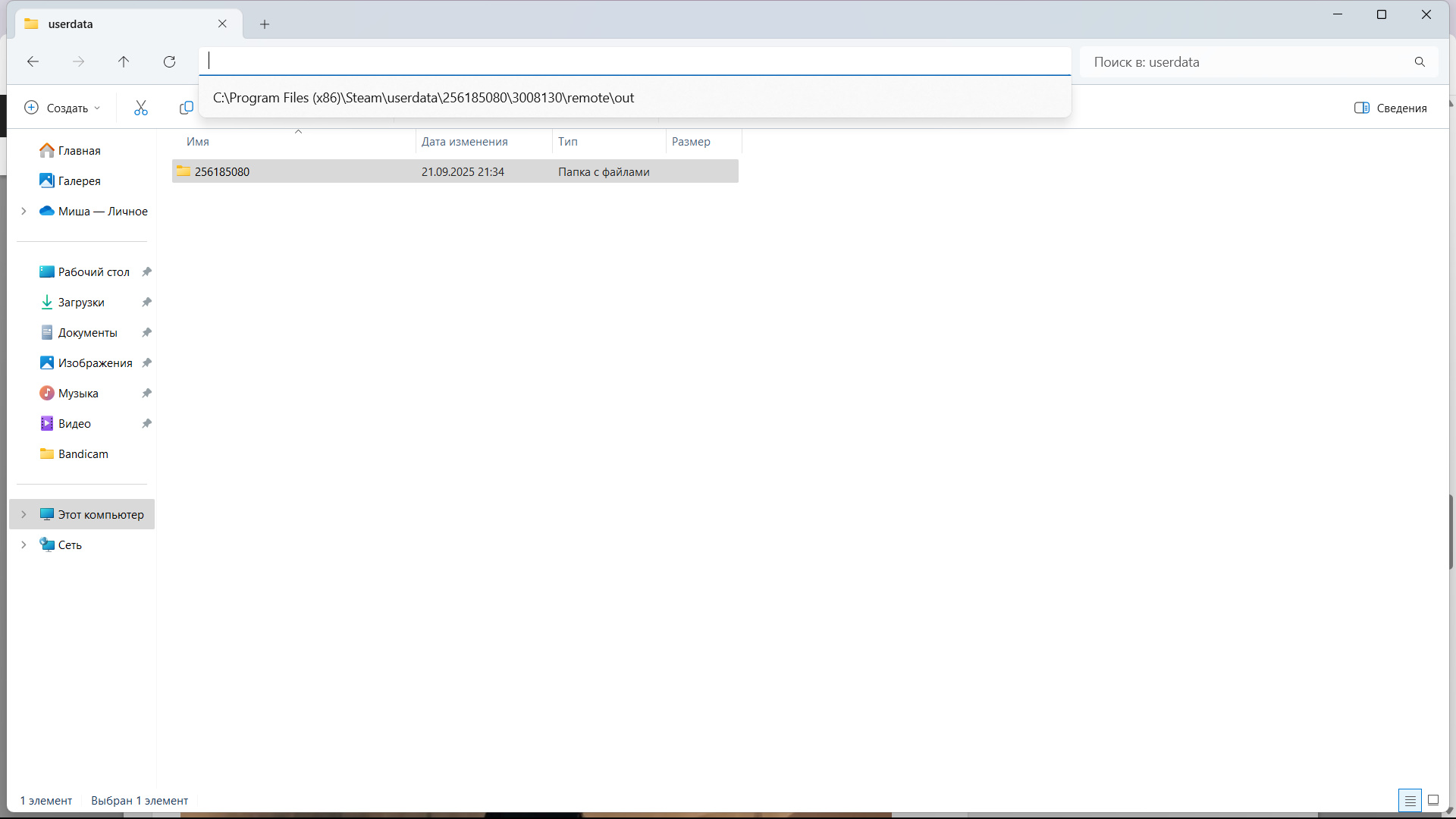
Task: Toggle the Сведения details pane
Action: click(1391, 108)
